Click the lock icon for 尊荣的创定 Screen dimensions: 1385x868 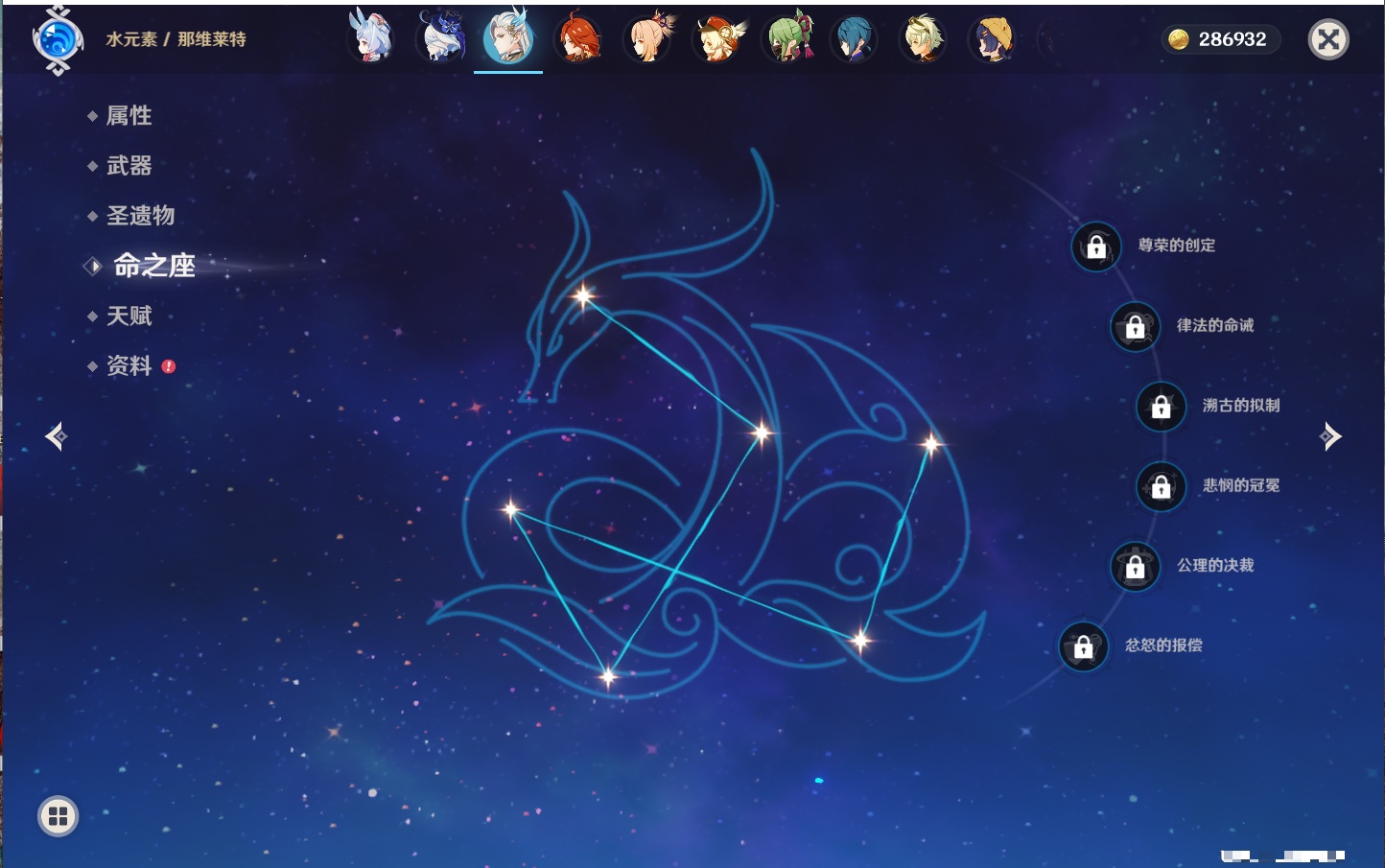1096,246
